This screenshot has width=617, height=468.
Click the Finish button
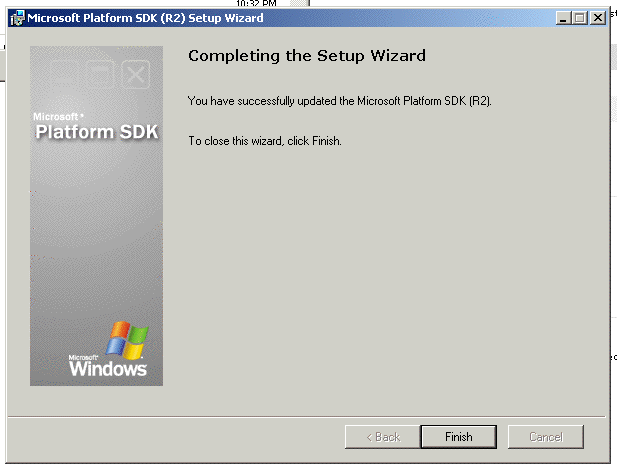tap(458, 437)
